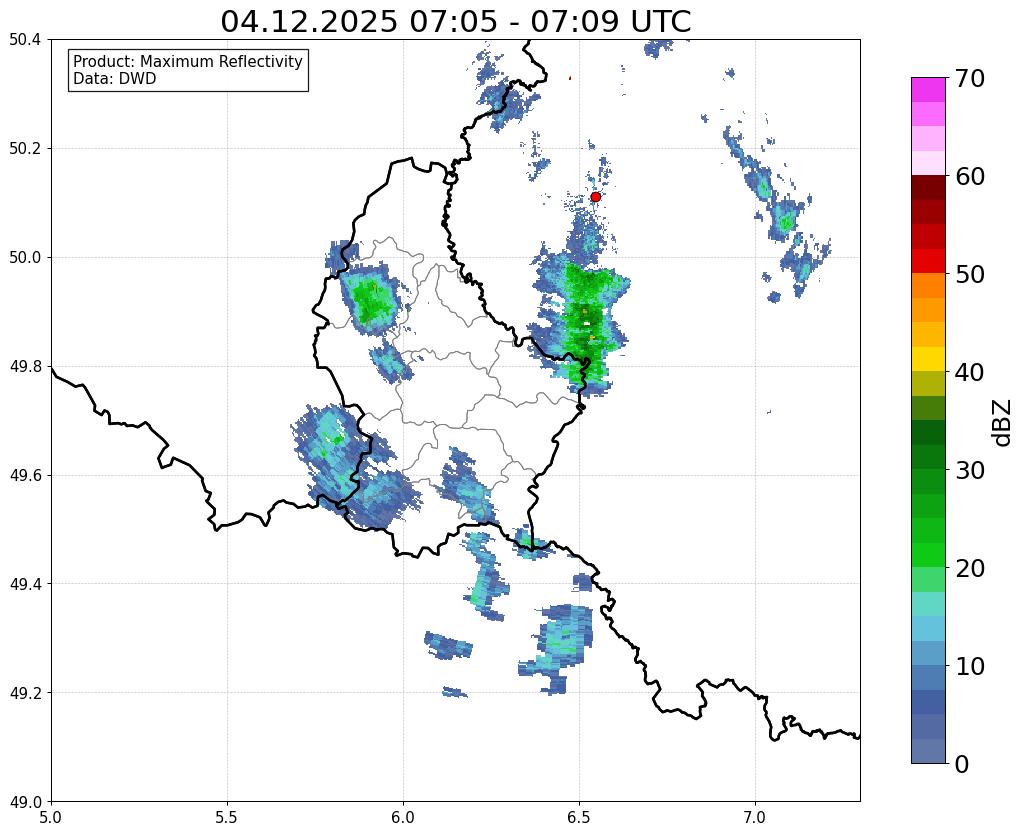
Task: Click the colorbar tick label 60
Action: [x=970, y=176]
